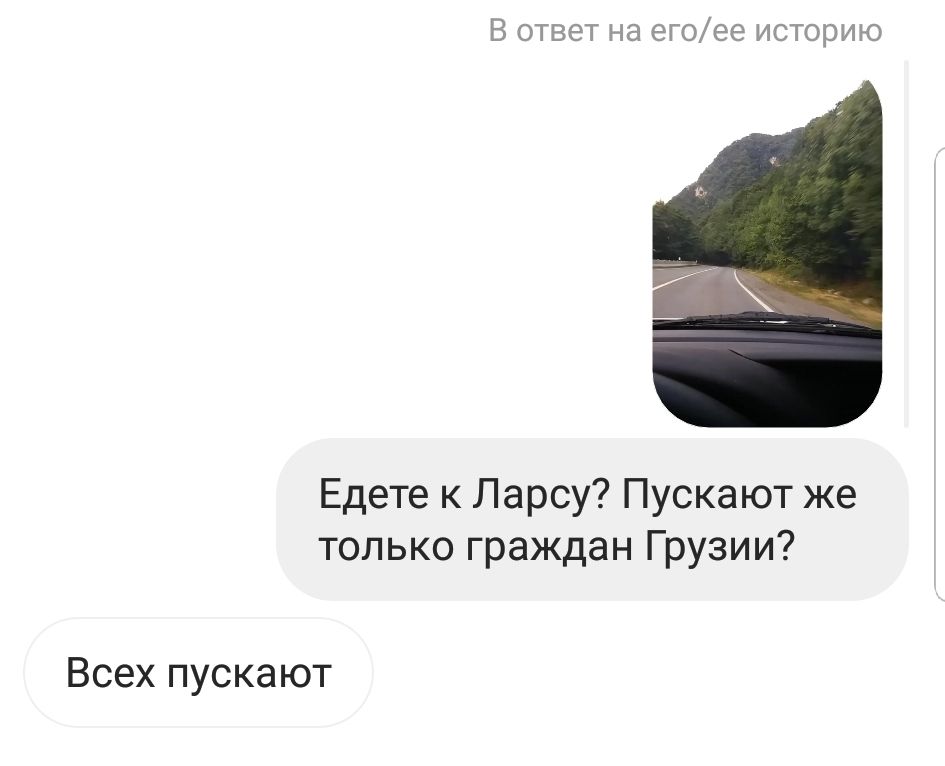Click the word 'Ларсу?' in the sent message
Screen dimensions: 945x766
click(x=542, y=496)
